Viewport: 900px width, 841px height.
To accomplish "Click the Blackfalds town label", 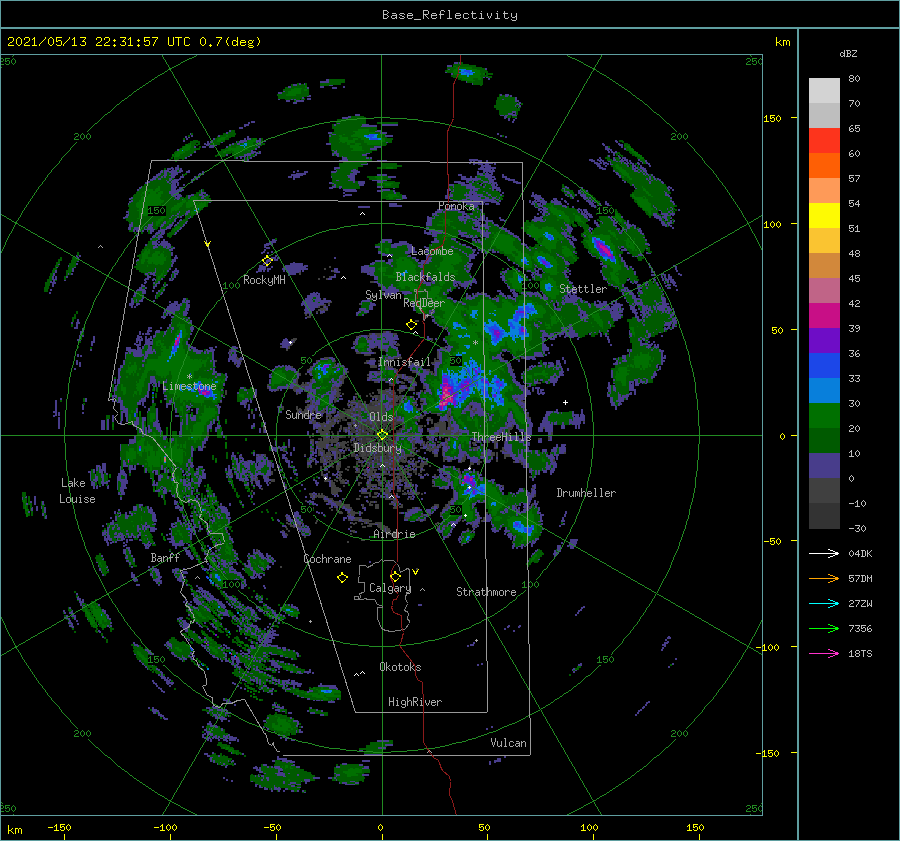I will point(425,277).
